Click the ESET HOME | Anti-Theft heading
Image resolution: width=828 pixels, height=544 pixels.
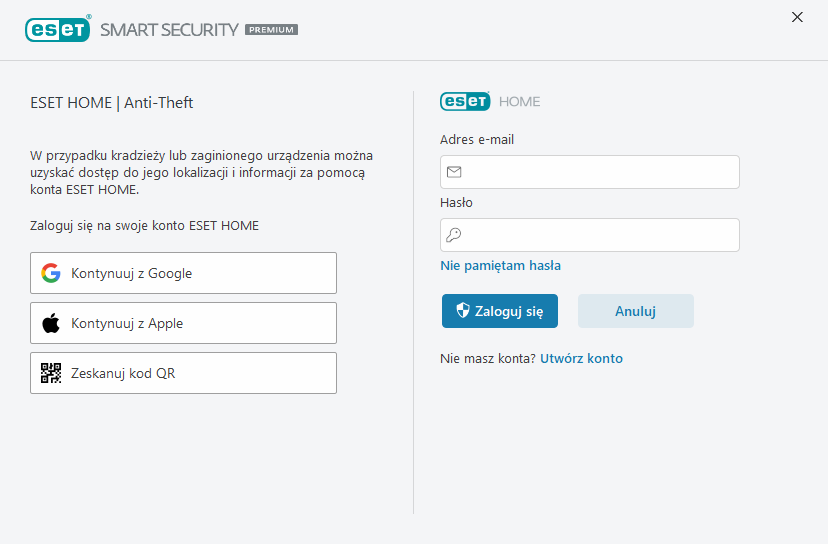pos(112,102)
